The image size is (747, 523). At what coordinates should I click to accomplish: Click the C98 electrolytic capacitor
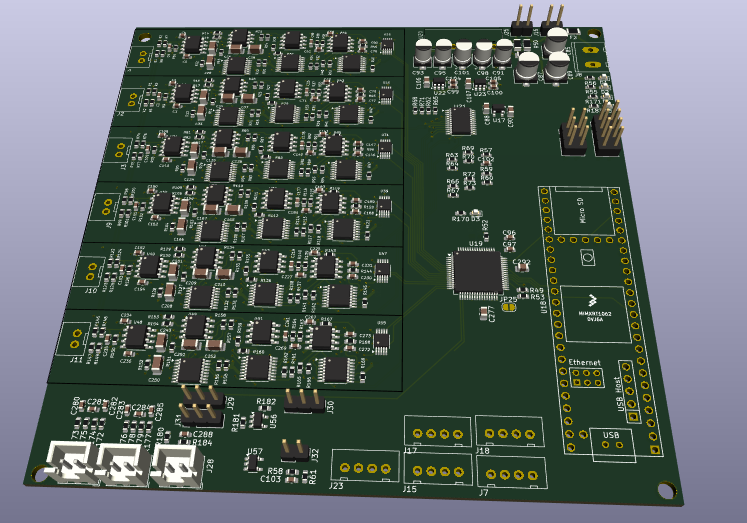(483, 54)
